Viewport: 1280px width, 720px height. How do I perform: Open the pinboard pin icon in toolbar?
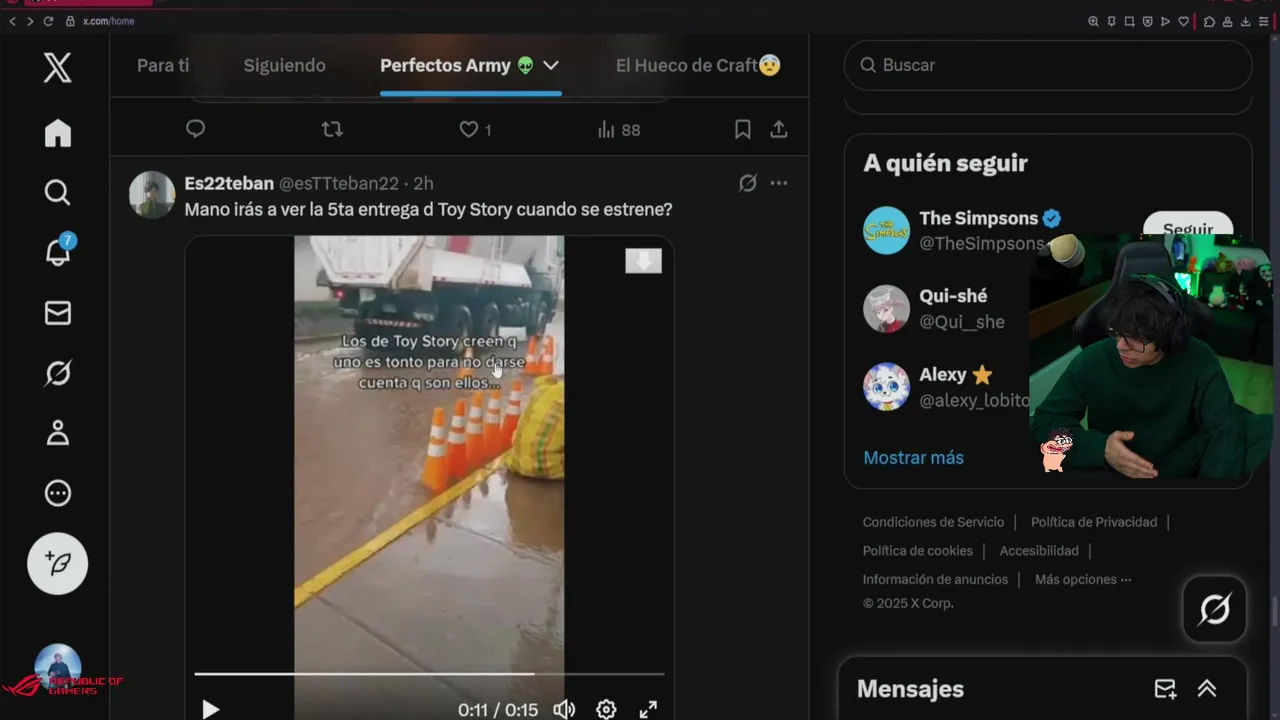tap(1111, 21)
